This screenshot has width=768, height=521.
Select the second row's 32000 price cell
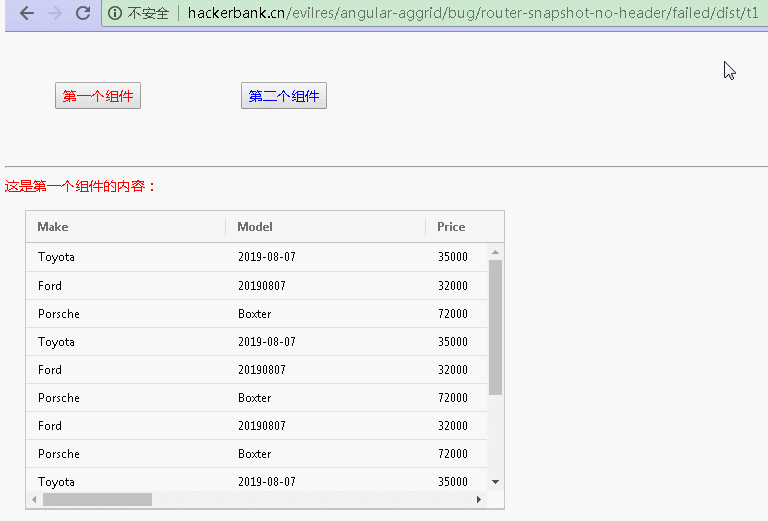point(456,285)
